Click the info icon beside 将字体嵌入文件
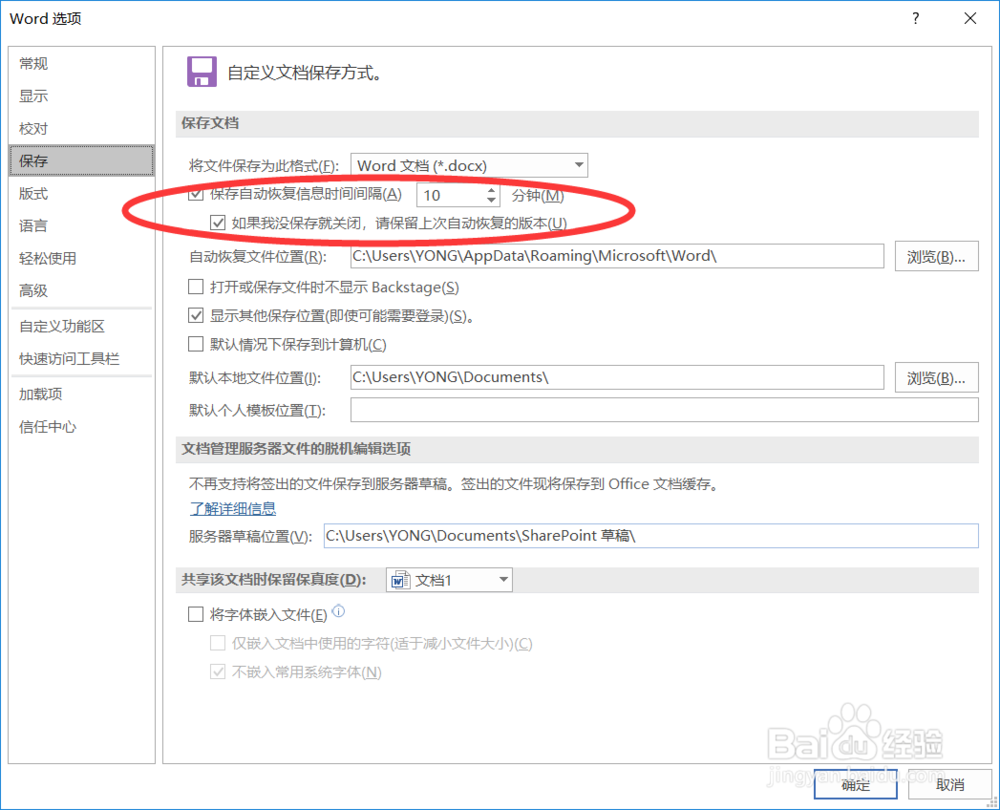Image resolution: width=1000 pixels, height=810 pixels. point(338,613)
